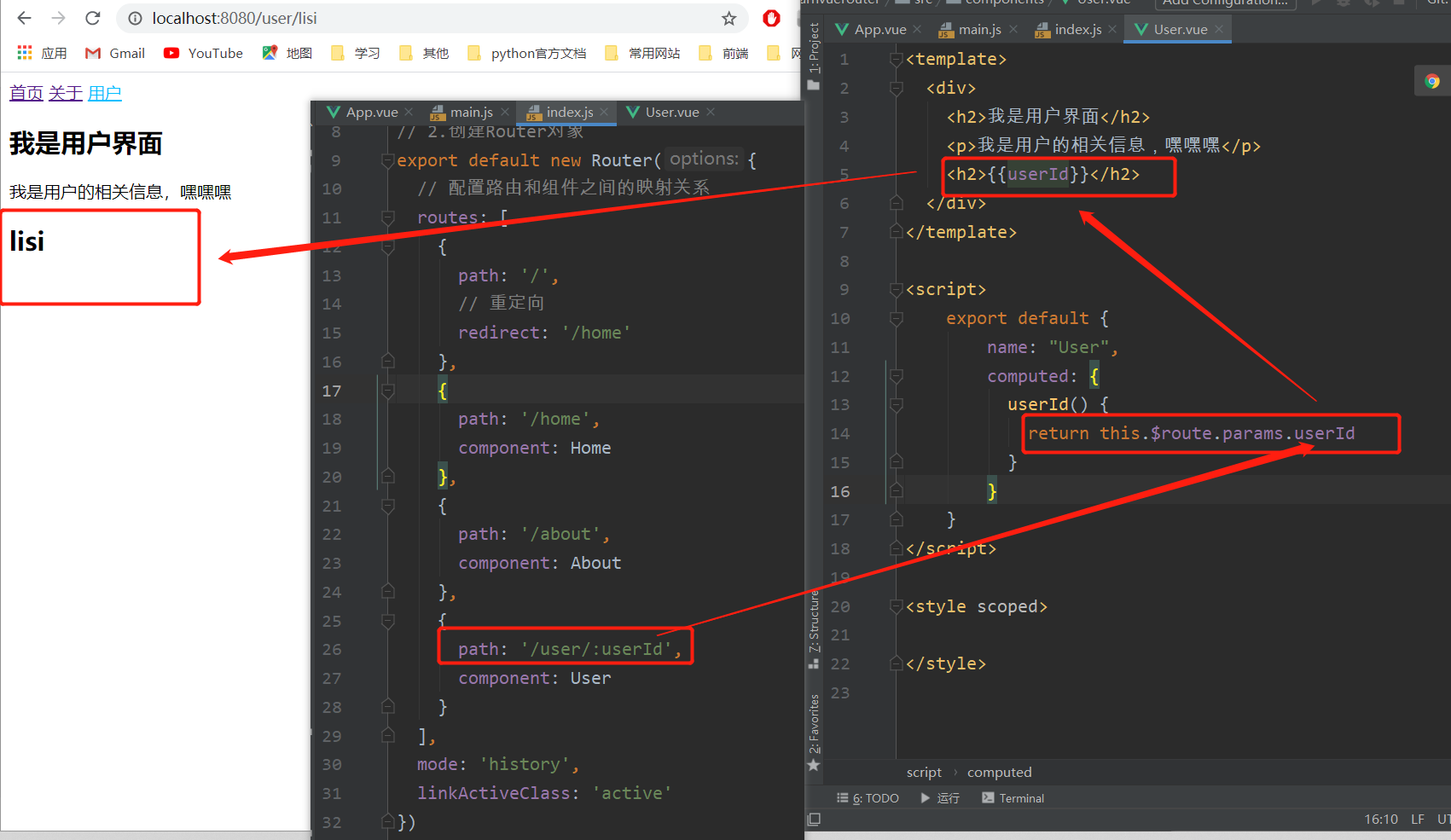Open the 学习 bookmark folder
This screenshot has height=840, width=1451.
(356, 53)
